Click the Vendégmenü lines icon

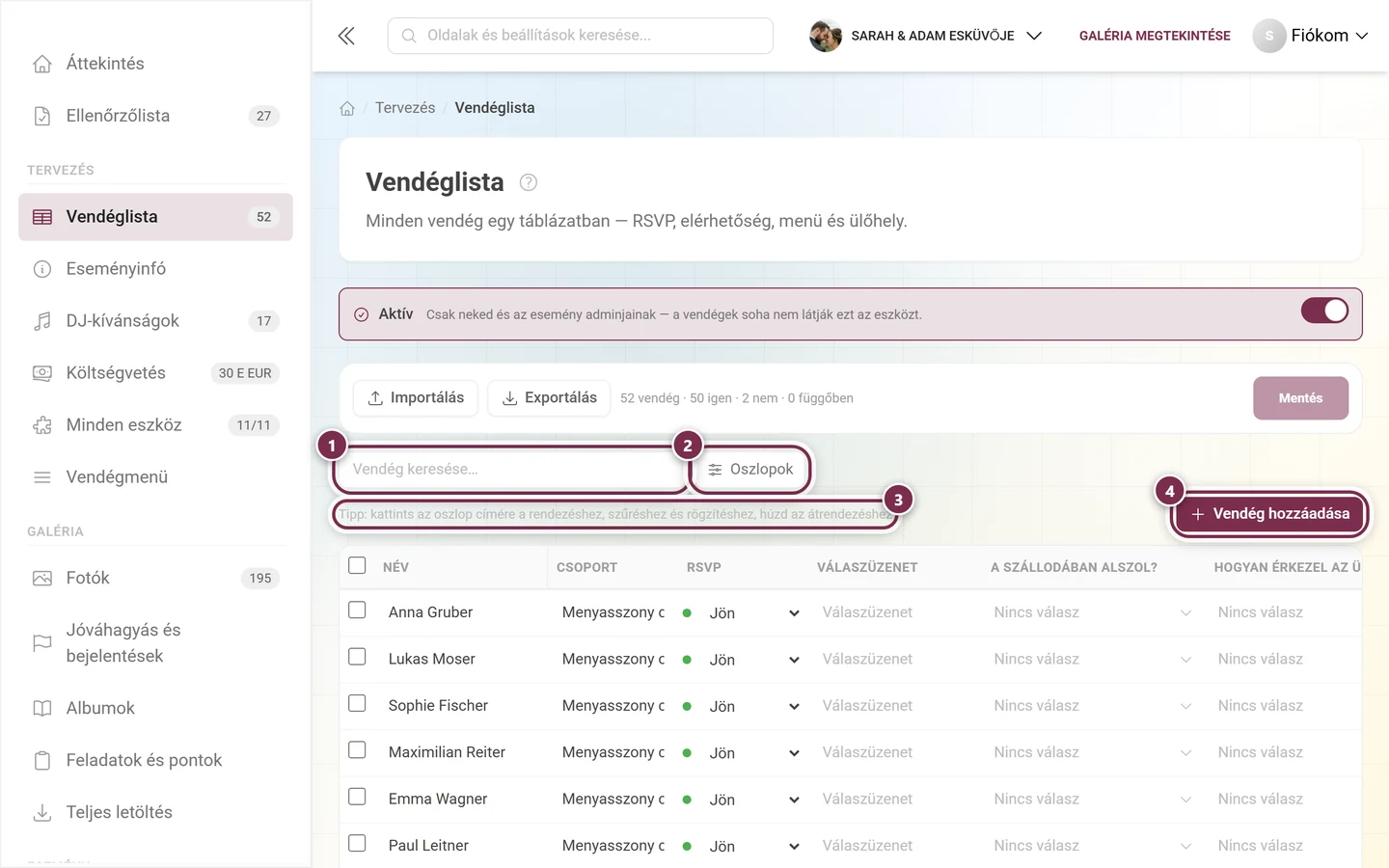(42, 477)
